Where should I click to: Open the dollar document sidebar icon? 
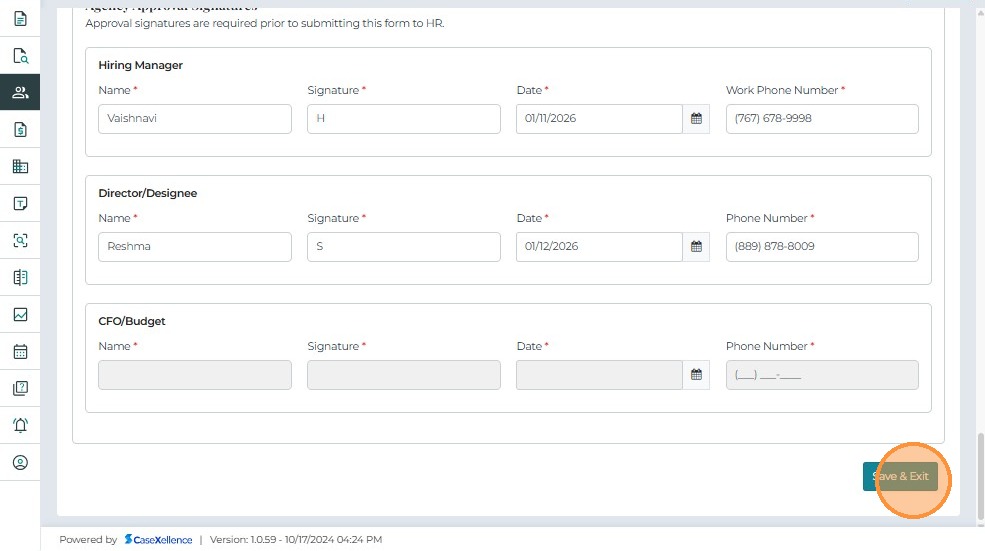click(x=20, y=130)
